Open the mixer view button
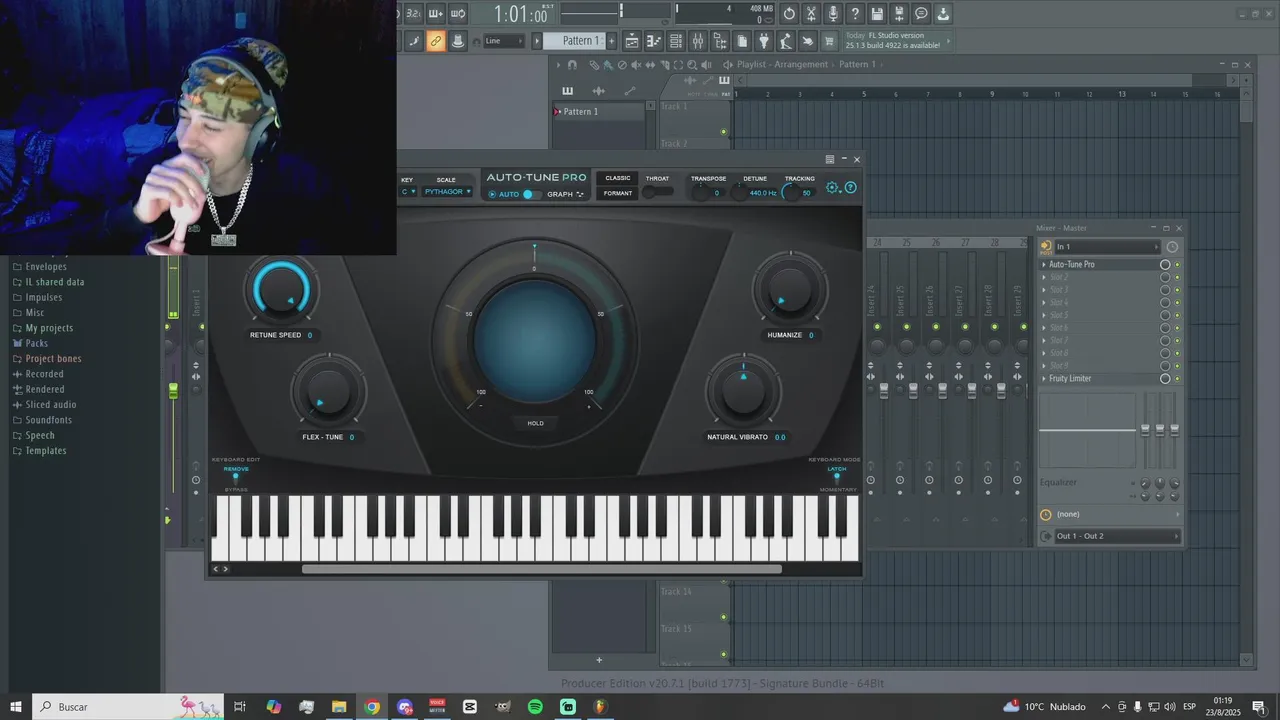Image resolution: width=1280 pixels, height=720 pixels. [698, 41]
